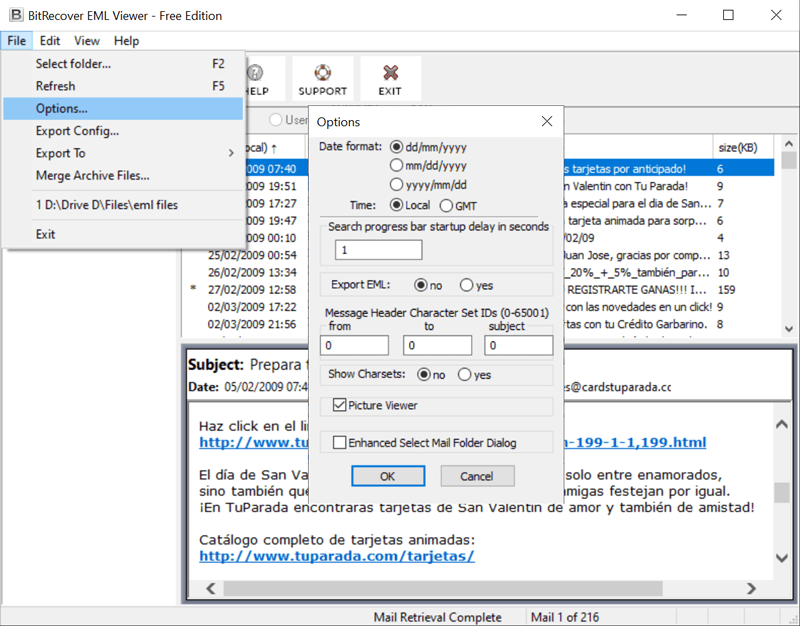Screen dimensions: 800x626
Task: Click the 'Mail 1 of 216' status text
Action: click(x=565, y=617)
